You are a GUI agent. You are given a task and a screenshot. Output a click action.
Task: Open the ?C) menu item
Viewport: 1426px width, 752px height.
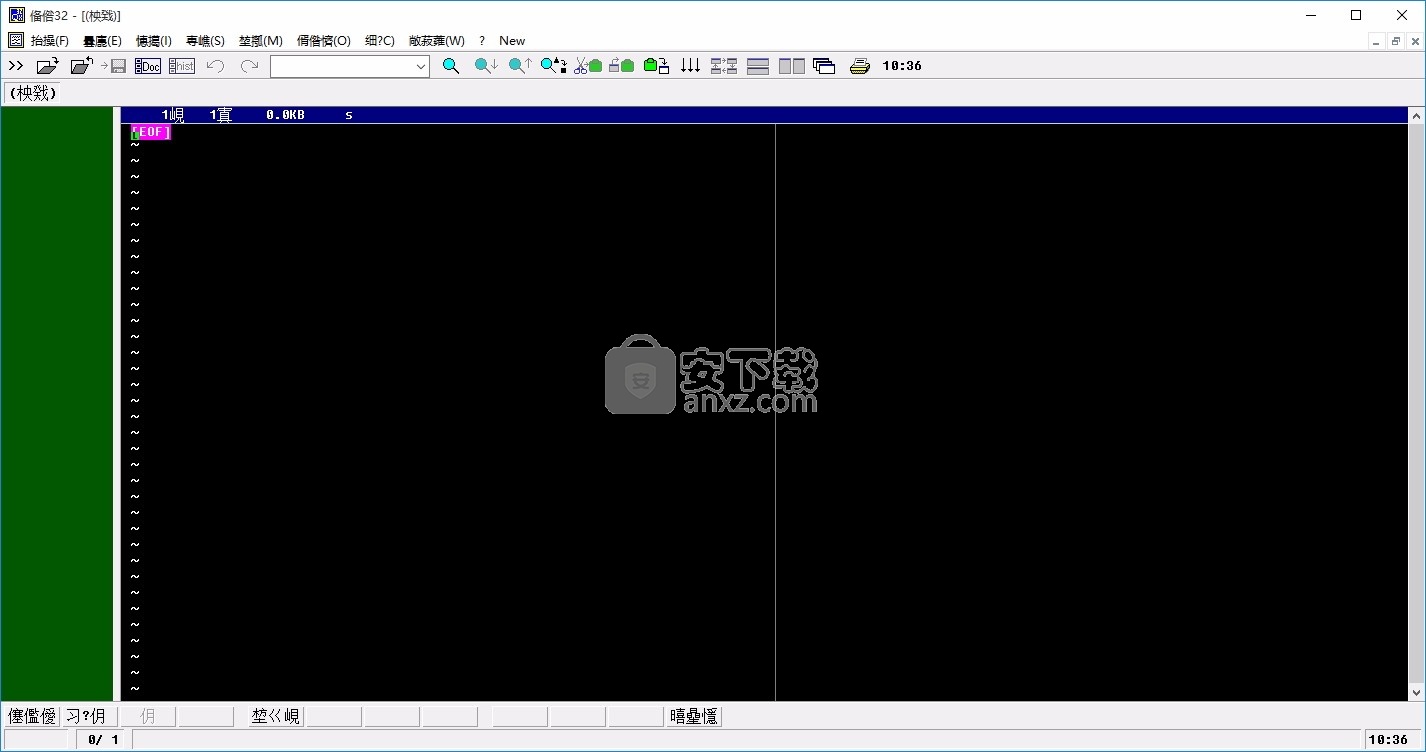click(380, 41)
